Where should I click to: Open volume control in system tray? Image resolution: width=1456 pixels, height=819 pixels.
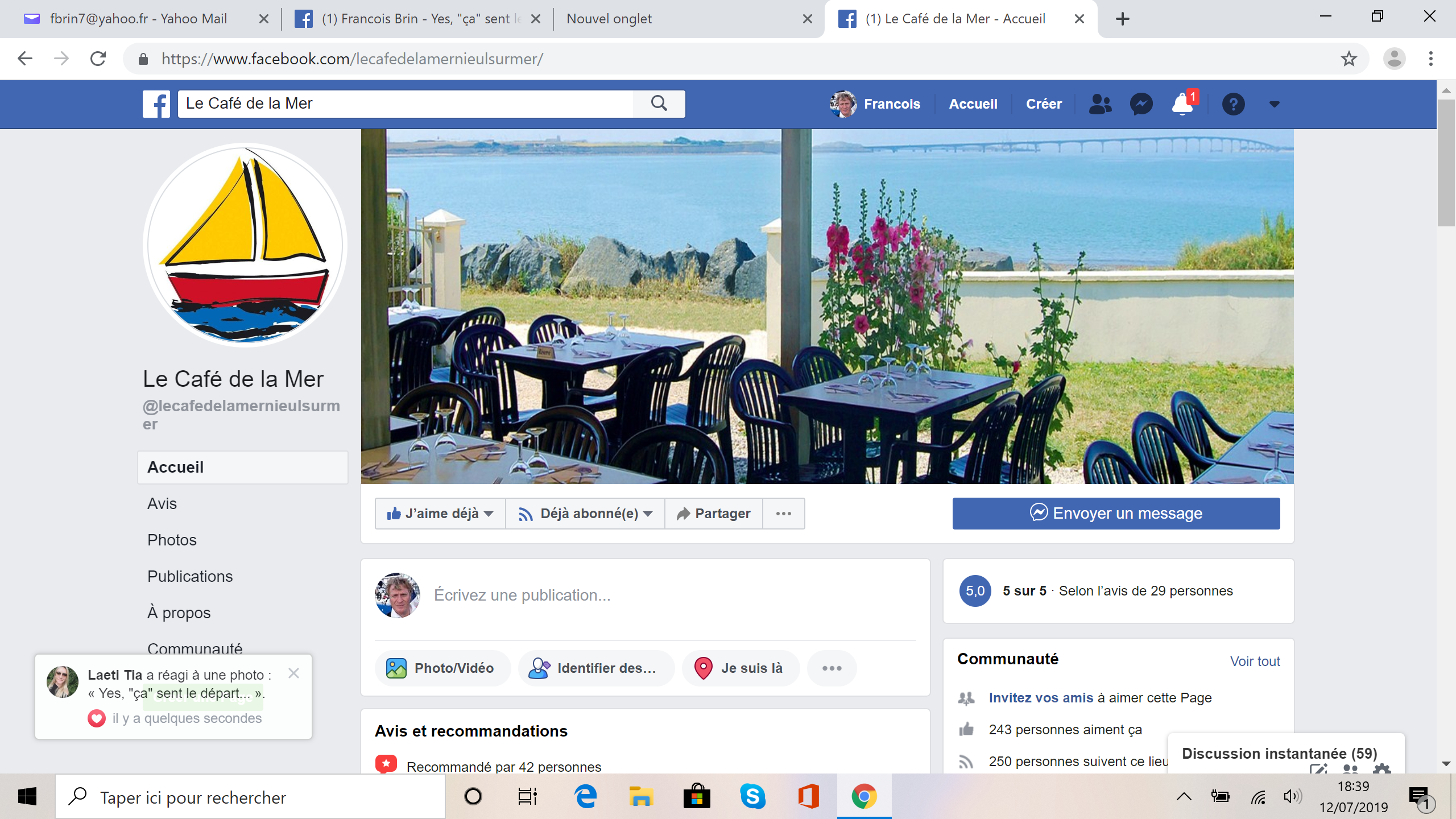coord(1292,797)
